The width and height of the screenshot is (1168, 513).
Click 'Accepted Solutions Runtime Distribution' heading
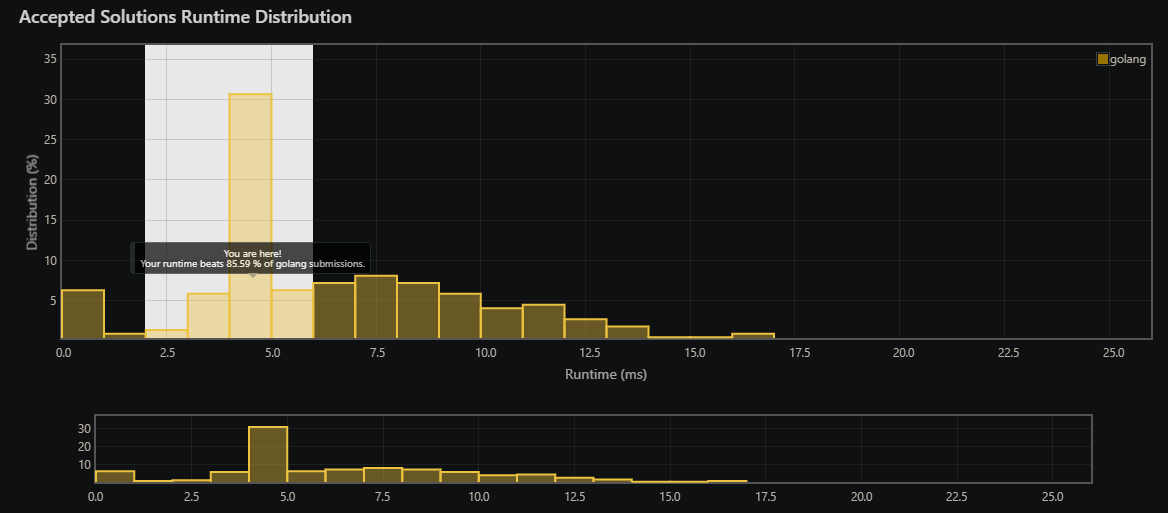[x=185, y=17]
